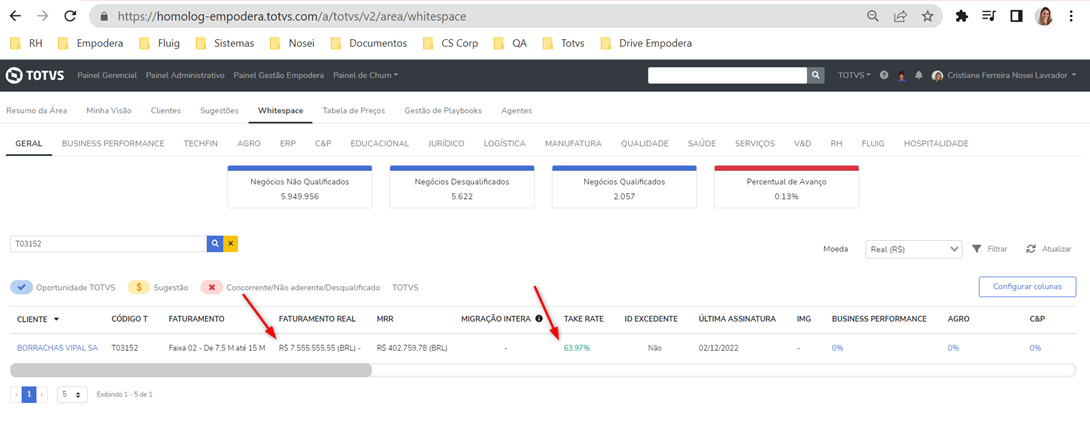Open Chrome profile avatar
This screenshot has height=428, width=1090.
coord(1044,16)
